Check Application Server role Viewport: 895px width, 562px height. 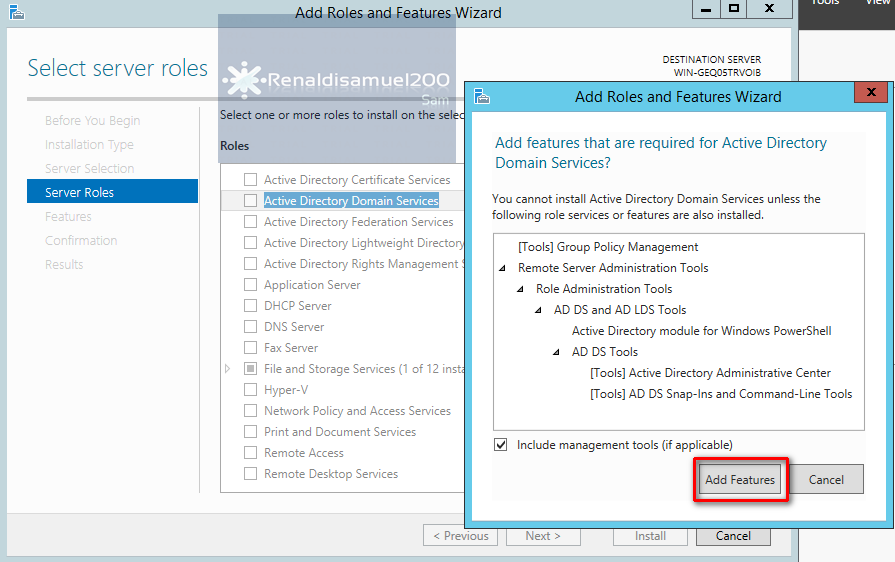pyautogui.click(x=250, y=285)
